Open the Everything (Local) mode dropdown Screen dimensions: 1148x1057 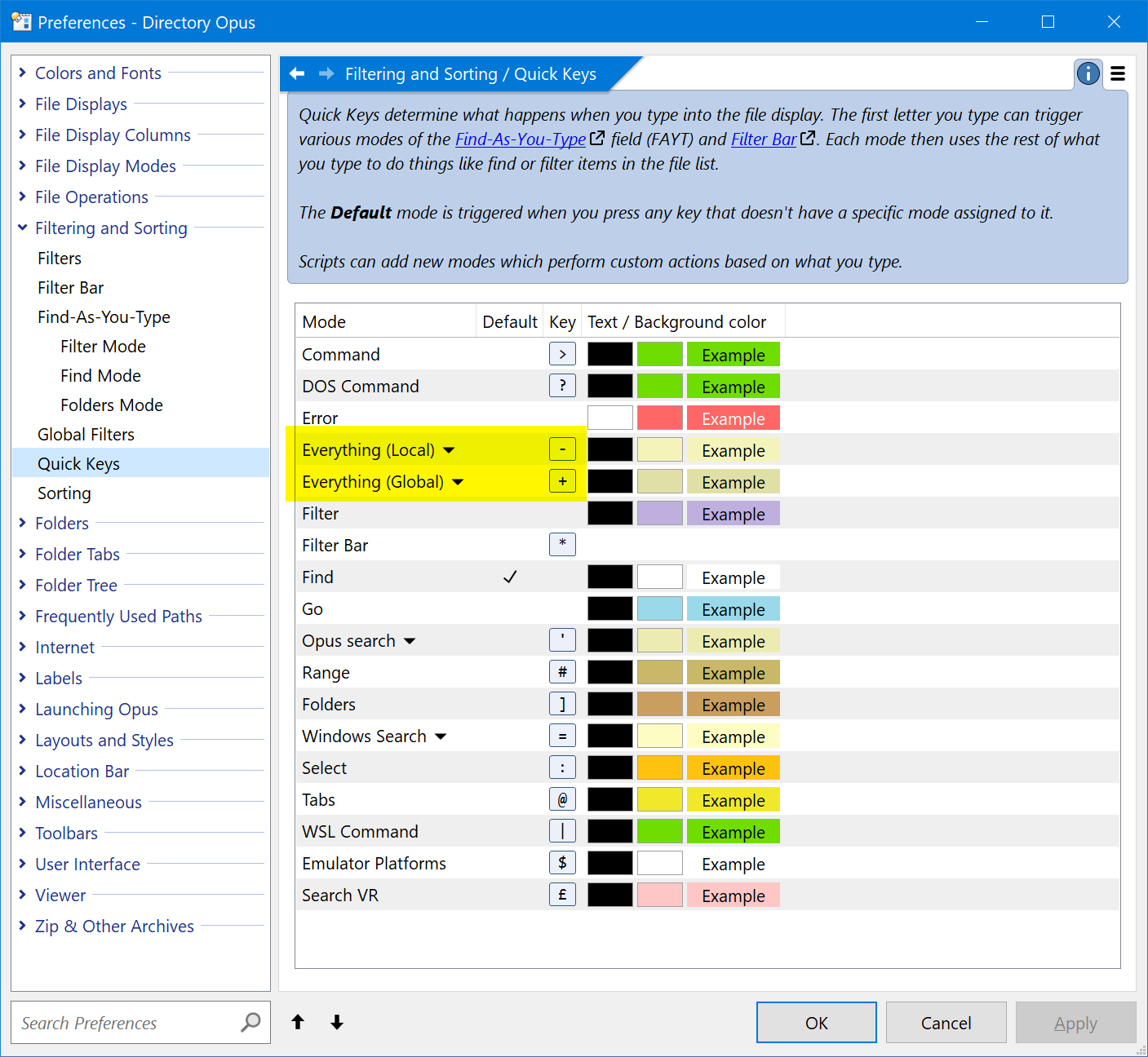[449, 450]
